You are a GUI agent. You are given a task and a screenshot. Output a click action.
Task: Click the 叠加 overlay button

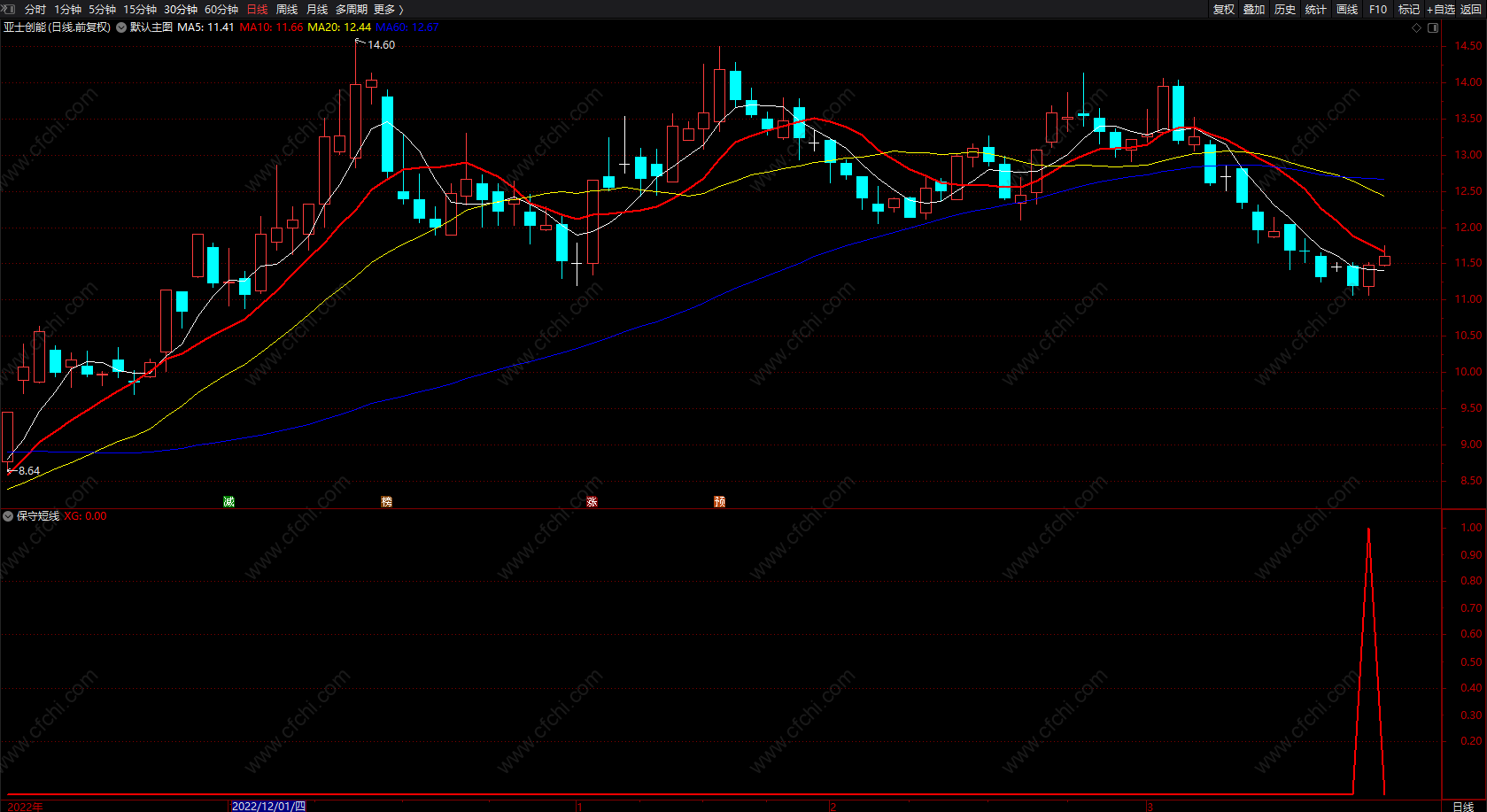(1254, 9)
